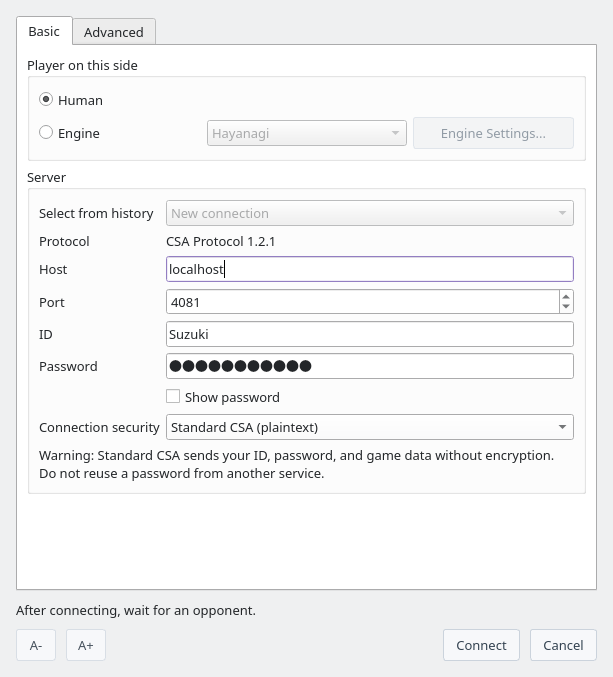Cancel the connection dialog
The height and width of the screenshot is (677, 613).
tap(563, 645)
